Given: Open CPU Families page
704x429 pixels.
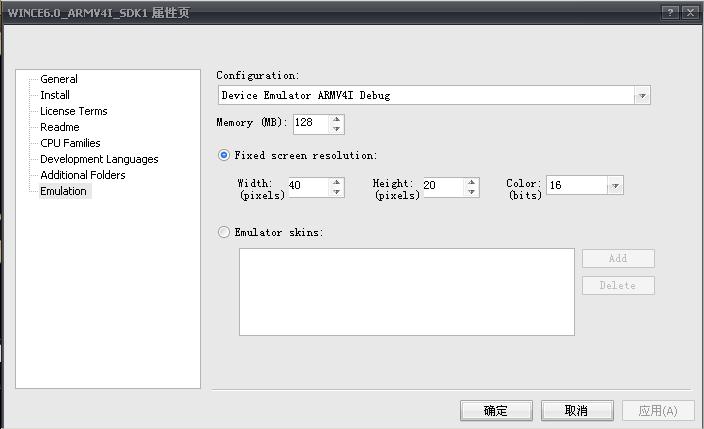Looking at the screenshot, I should (70, 143).
